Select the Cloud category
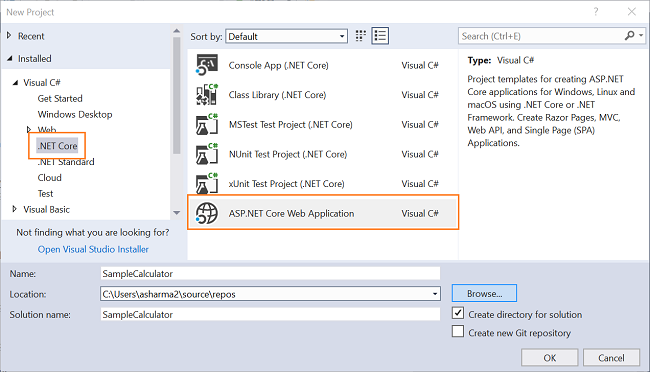This screenshot has height=372, width=650. pos(50,177)
